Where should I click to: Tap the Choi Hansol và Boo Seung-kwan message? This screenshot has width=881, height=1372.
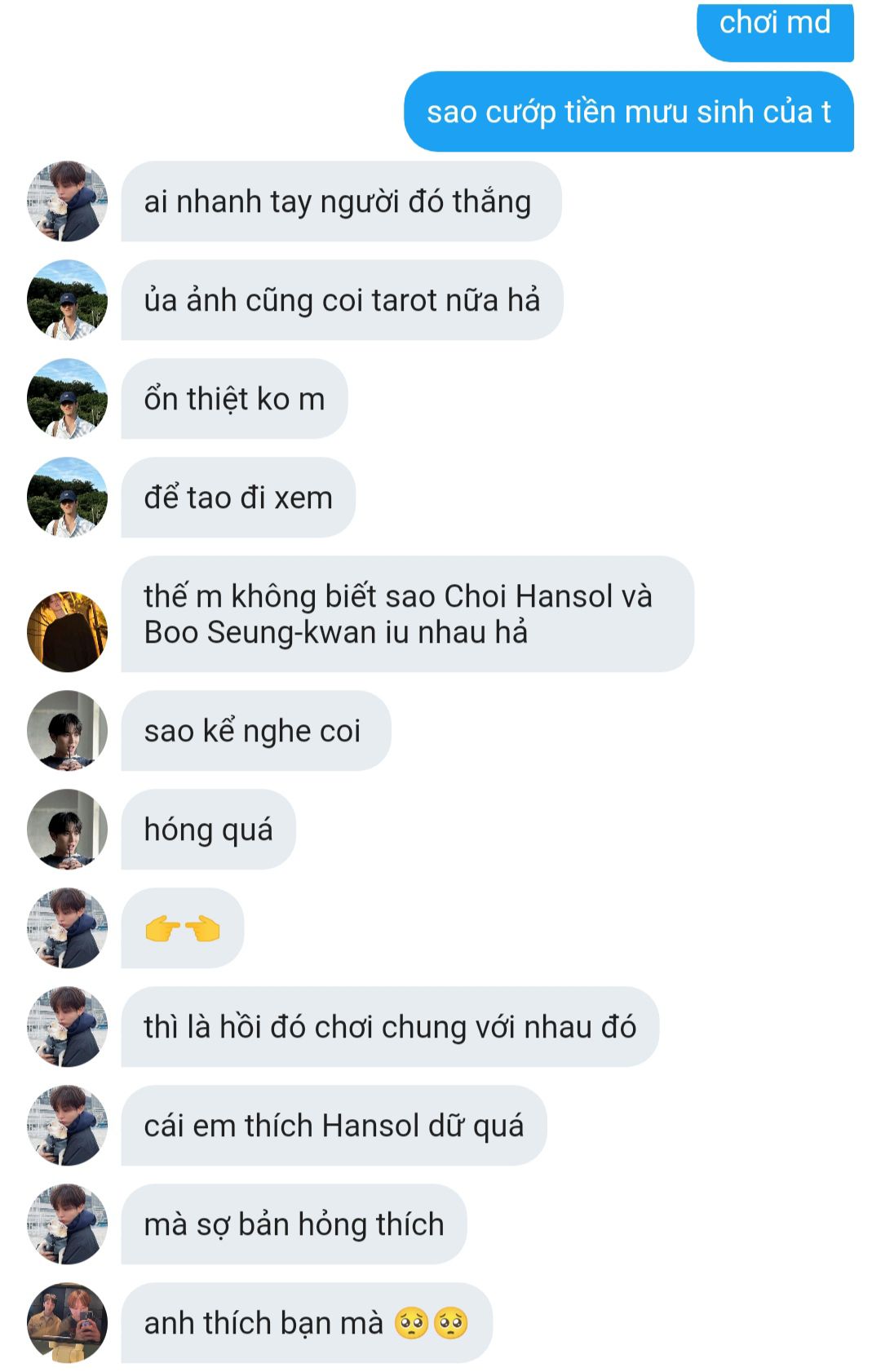click(408, 614)
